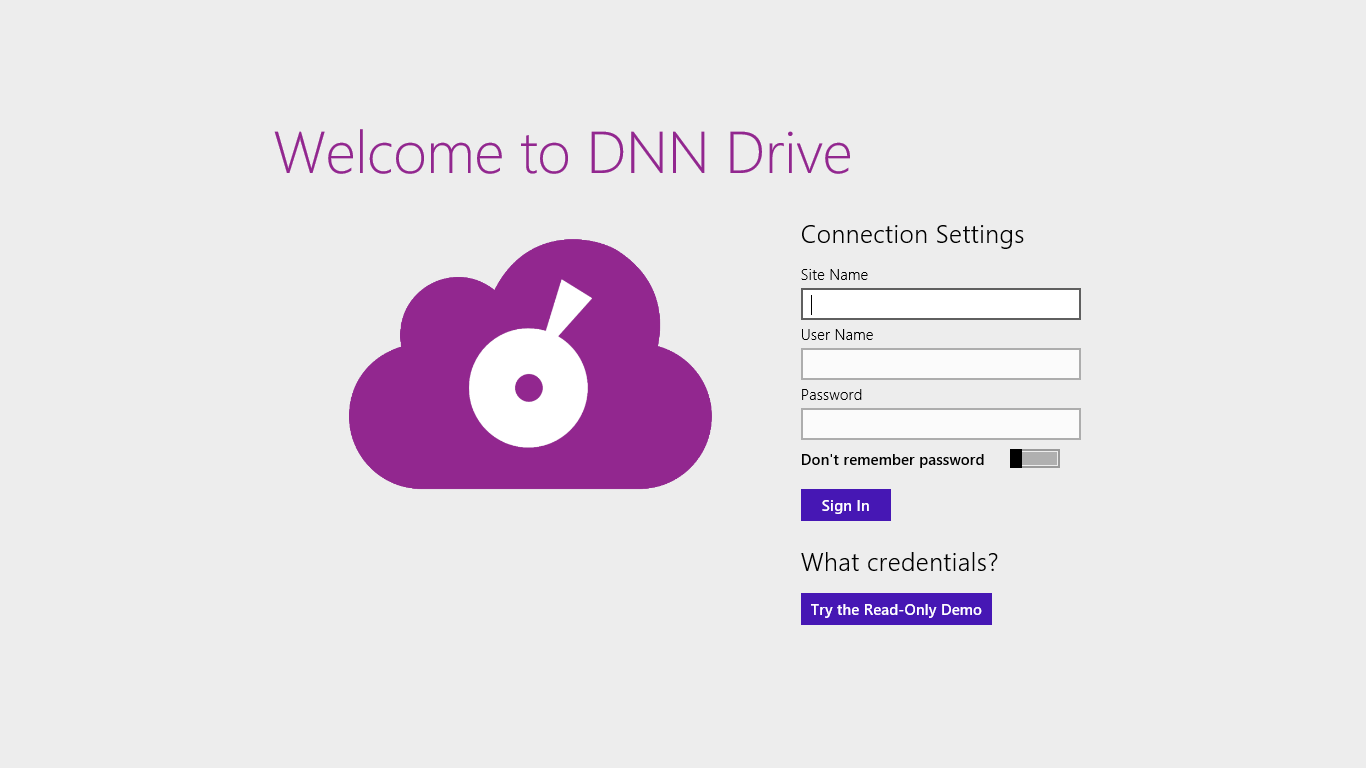Toggle the remember password switch
The height and width of the screenshot is (768, 1366).
coord(1034,459)
